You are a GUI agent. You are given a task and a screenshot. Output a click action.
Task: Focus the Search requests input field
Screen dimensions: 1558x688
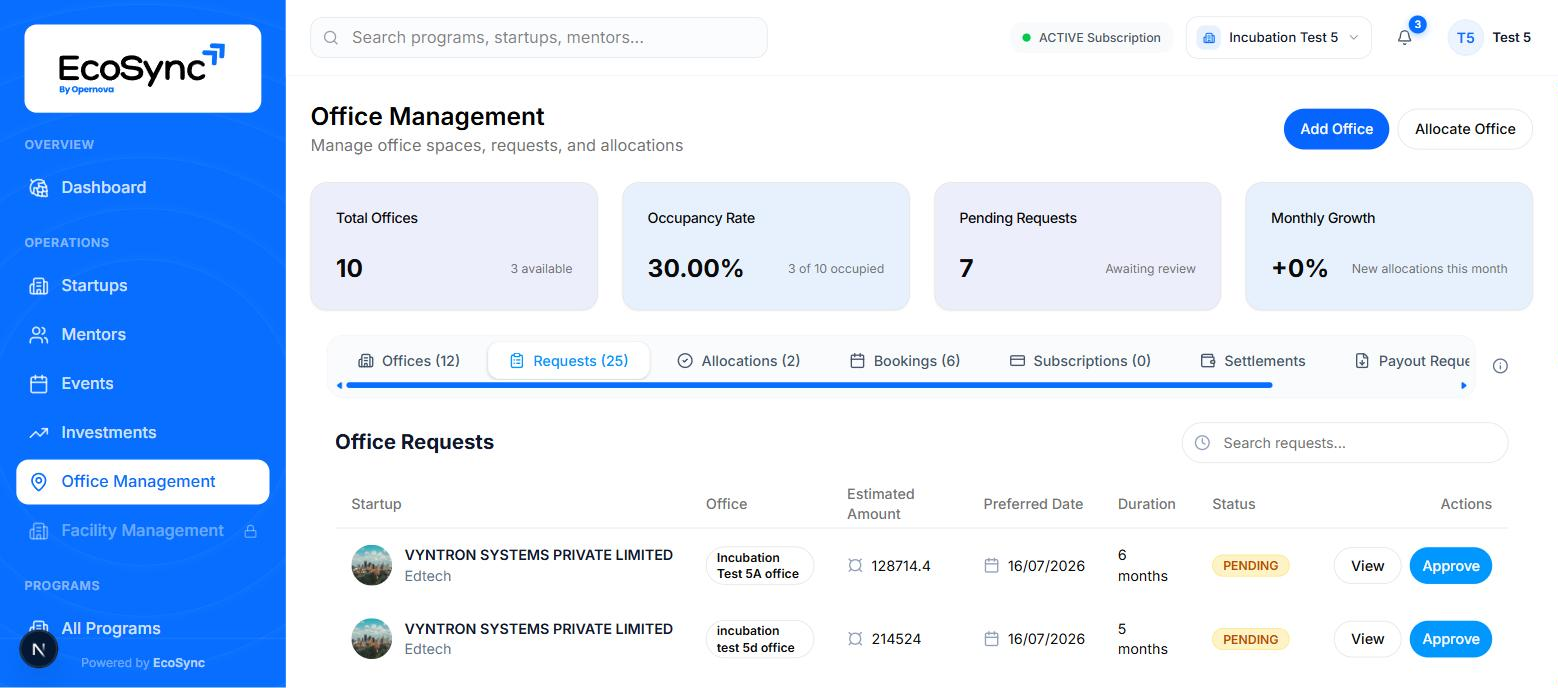click(x=1345, y=442)
